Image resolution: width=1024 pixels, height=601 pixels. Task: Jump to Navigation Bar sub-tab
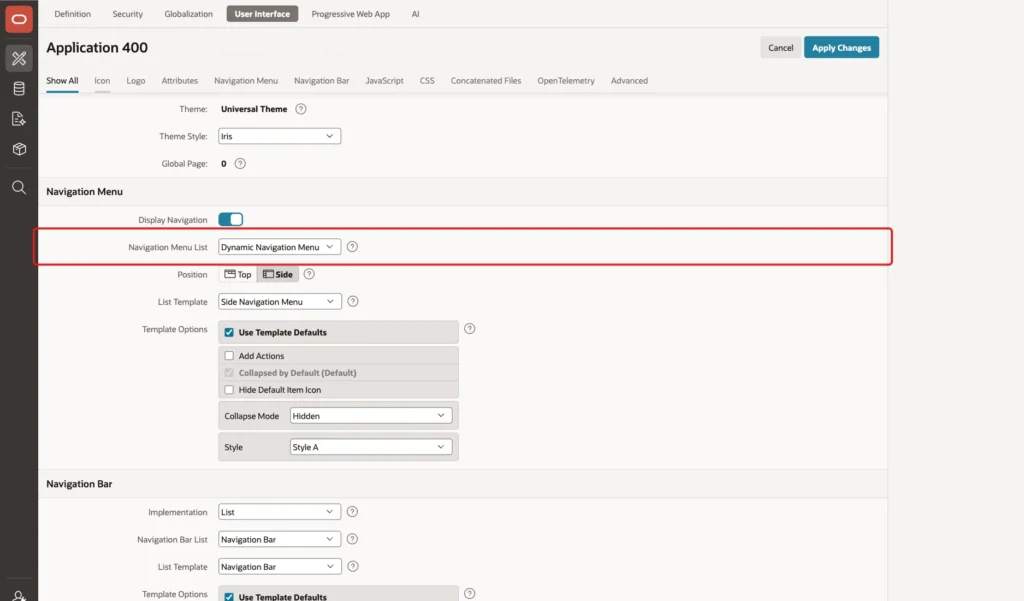coord(321,81)
